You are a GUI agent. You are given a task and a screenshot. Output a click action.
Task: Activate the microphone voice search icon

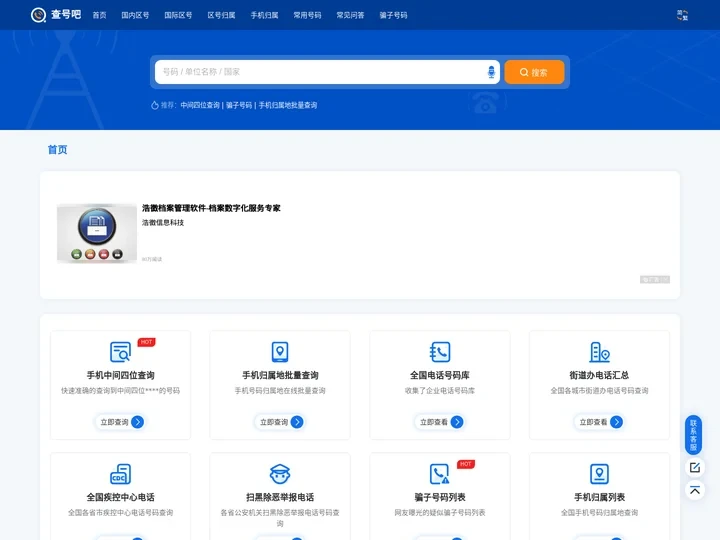click(491, 72)
